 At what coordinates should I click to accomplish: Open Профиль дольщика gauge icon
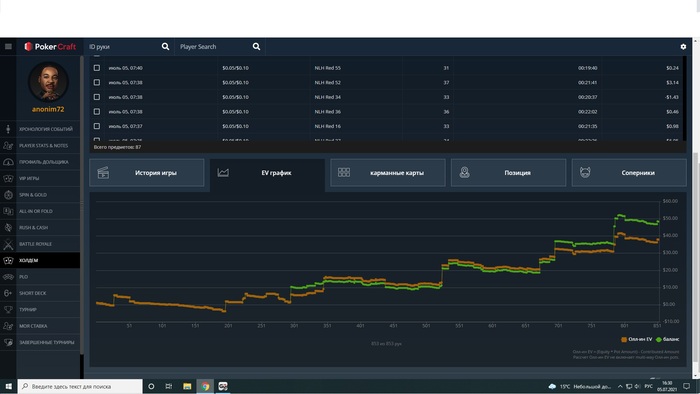pyautogui.click(x=8, y=162)
